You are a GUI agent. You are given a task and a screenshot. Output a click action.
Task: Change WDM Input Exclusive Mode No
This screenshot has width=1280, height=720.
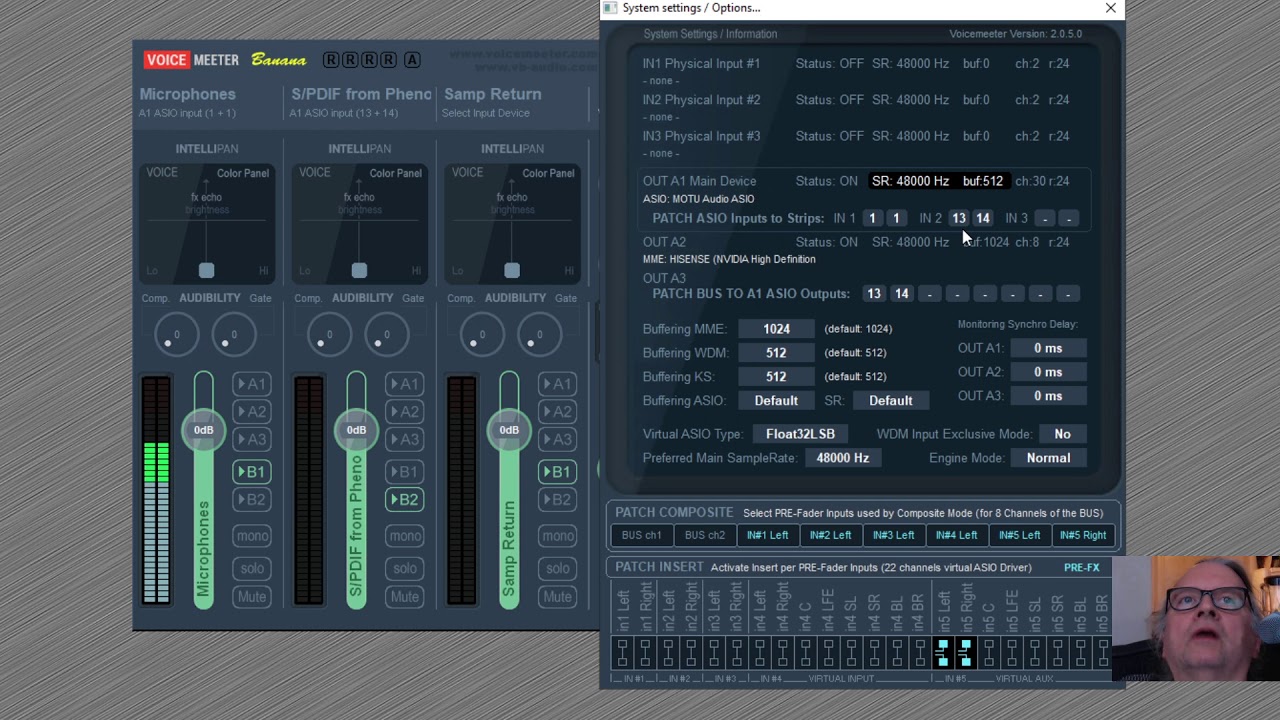1062,434
